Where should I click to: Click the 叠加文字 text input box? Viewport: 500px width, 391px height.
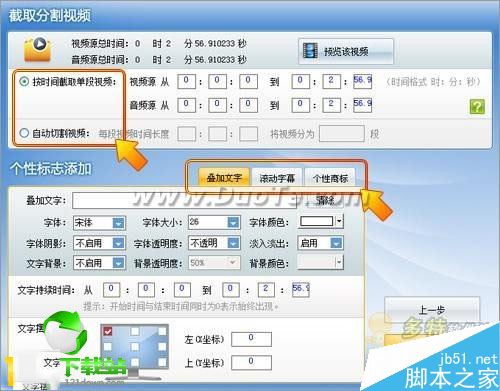pos(184,200)
